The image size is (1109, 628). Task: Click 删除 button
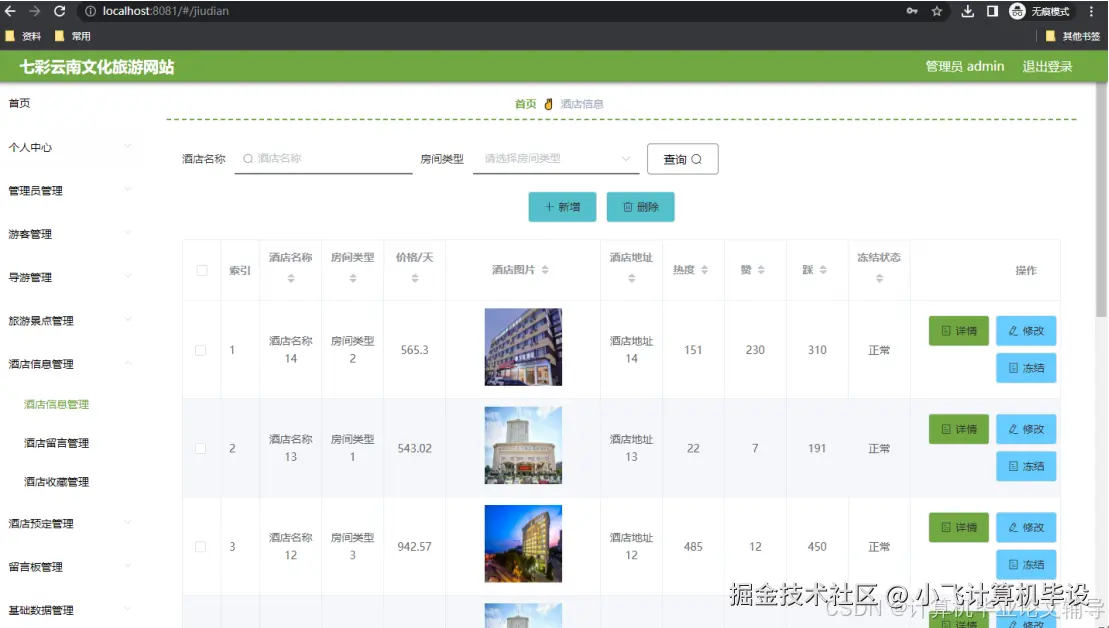pyautogui.click(x=640, y=207)
